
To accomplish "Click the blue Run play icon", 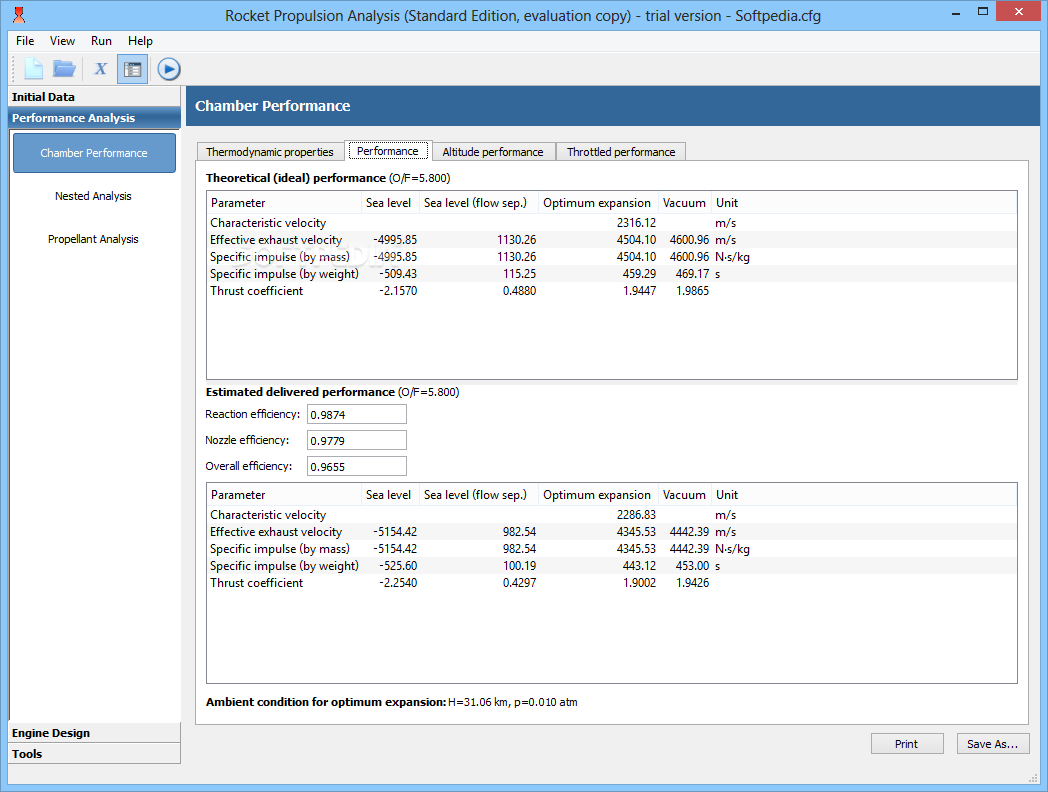I will (x=169, y=69).
